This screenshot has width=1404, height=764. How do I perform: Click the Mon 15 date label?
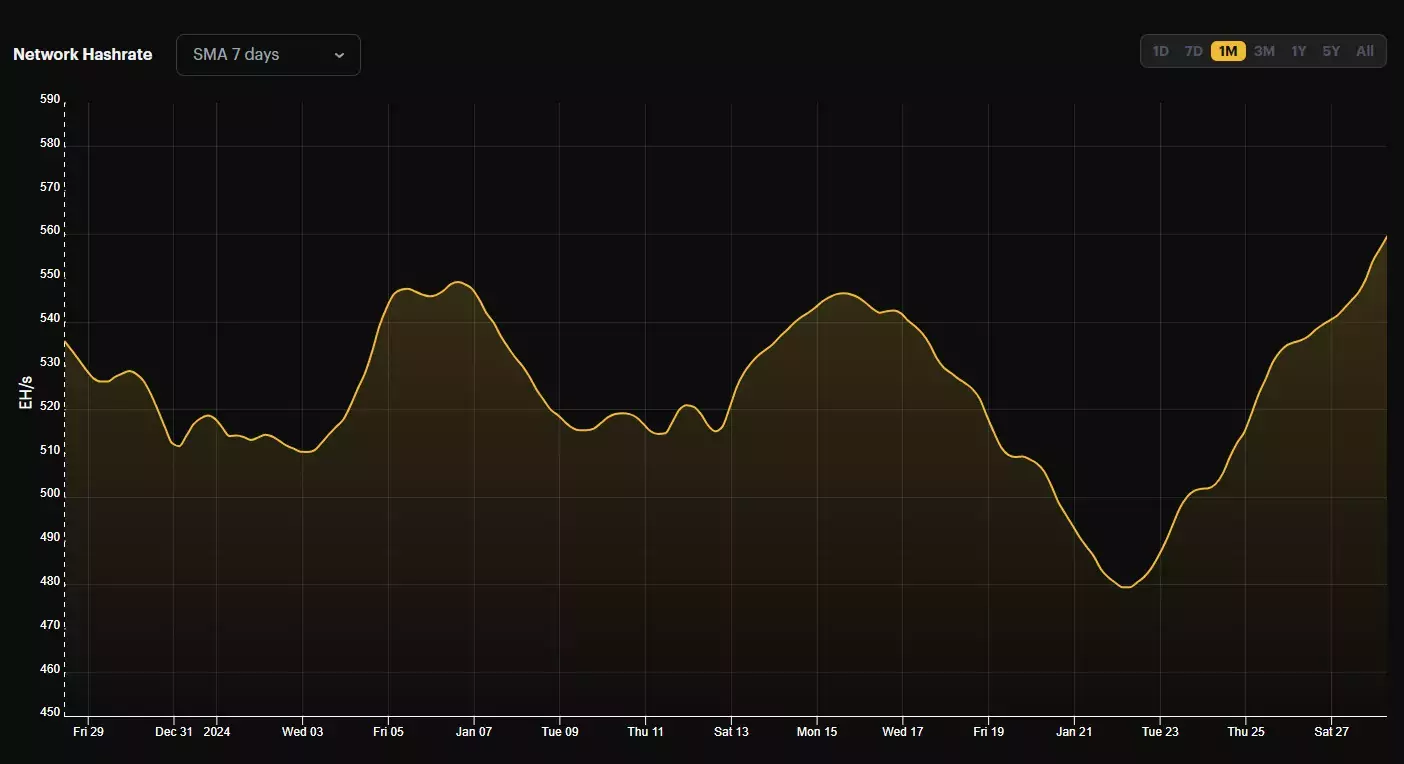pos(817,732)
